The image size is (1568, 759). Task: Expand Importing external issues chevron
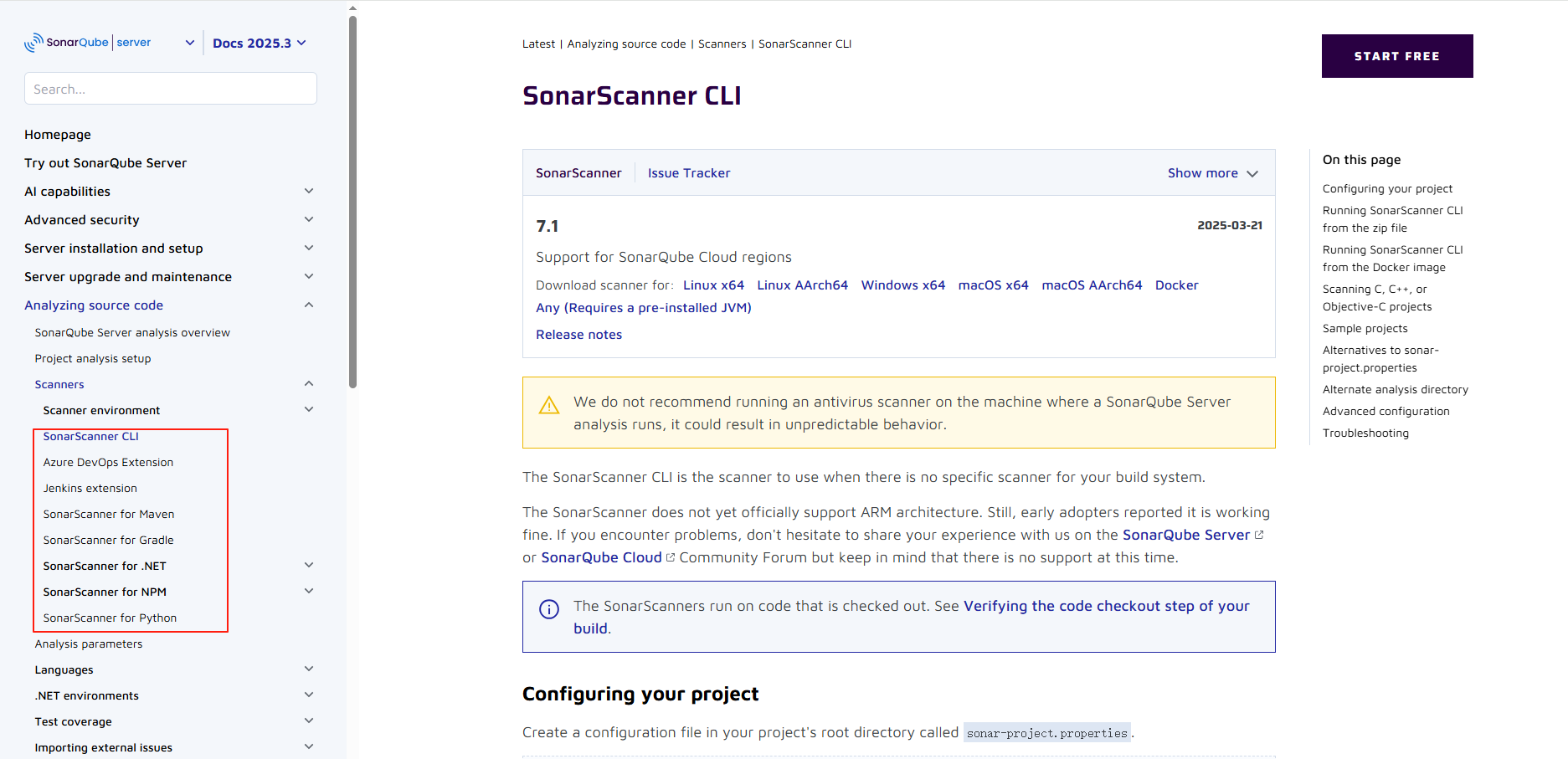coord(309,746)
